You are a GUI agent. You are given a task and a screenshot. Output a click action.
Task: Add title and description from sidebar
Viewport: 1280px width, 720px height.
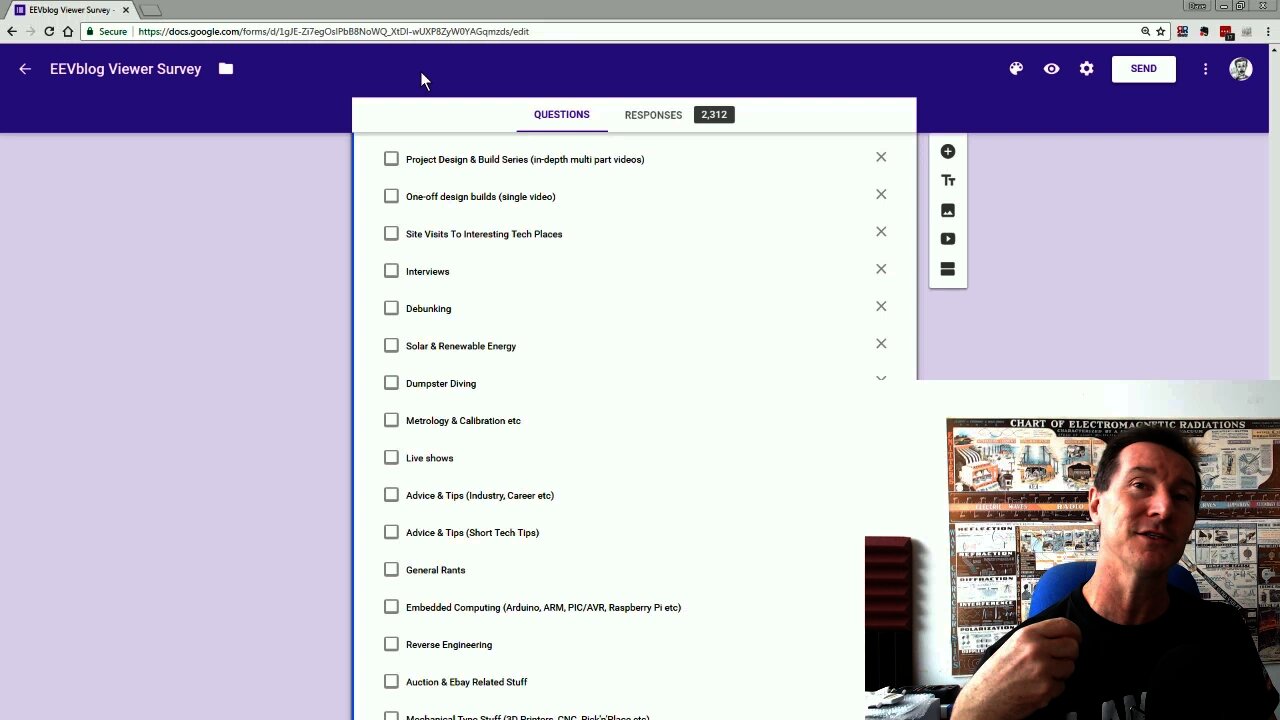(948, 181)
